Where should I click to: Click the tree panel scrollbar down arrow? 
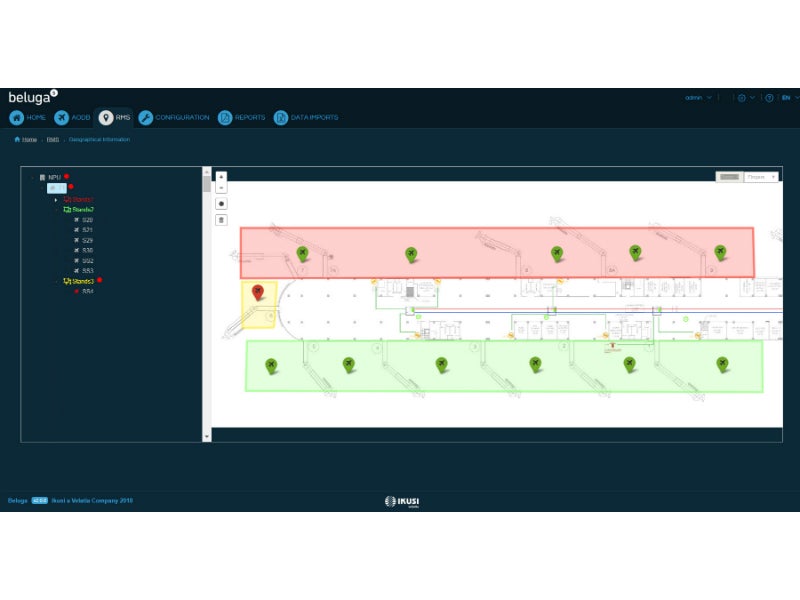point(207,436)
